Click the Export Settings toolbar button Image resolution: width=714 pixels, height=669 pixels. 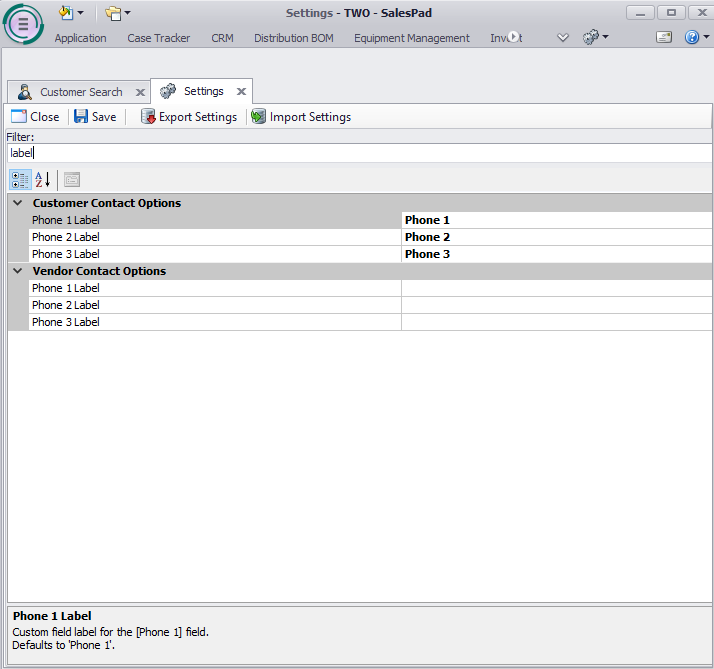coord(189,117)
